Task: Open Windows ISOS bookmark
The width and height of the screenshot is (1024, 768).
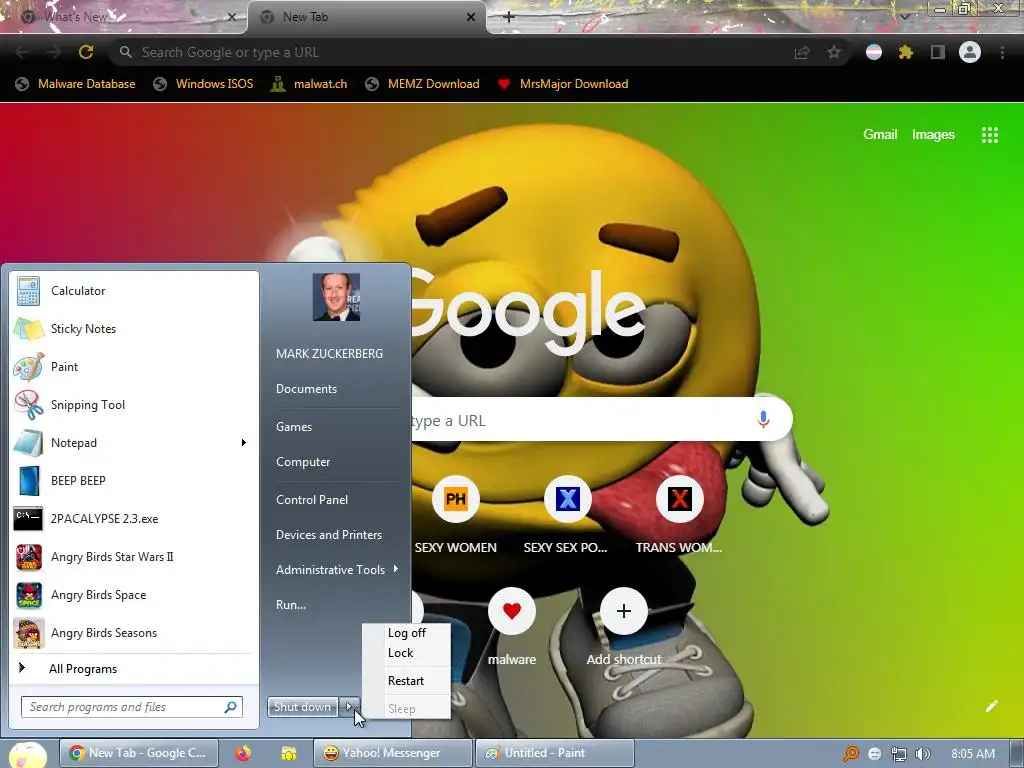Action: click(203, 84)
